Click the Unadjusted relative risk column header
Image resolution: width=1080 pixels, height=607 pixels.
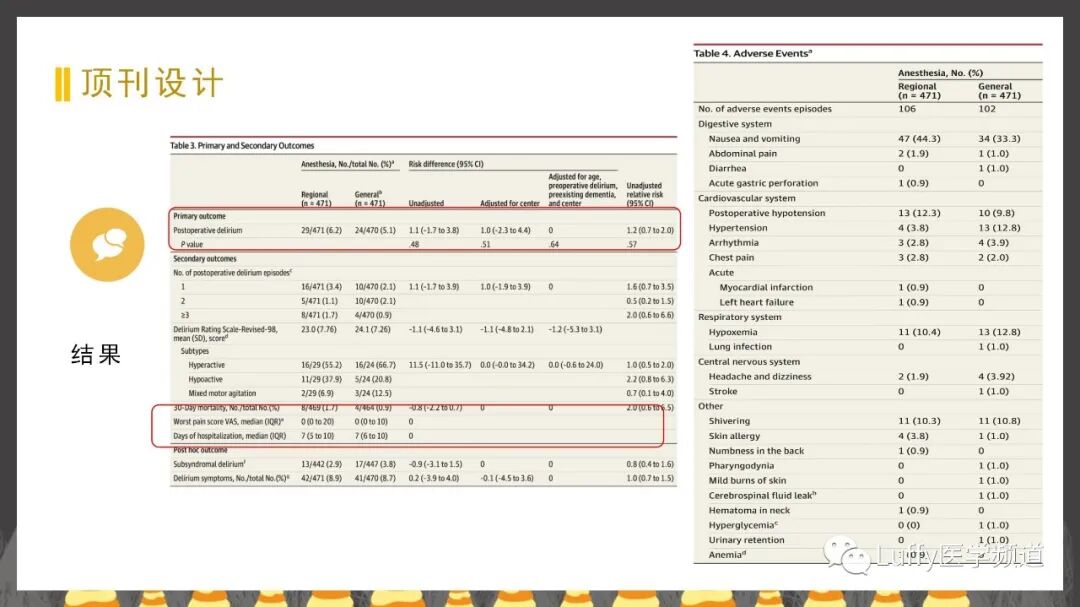[x=645, y=194]
